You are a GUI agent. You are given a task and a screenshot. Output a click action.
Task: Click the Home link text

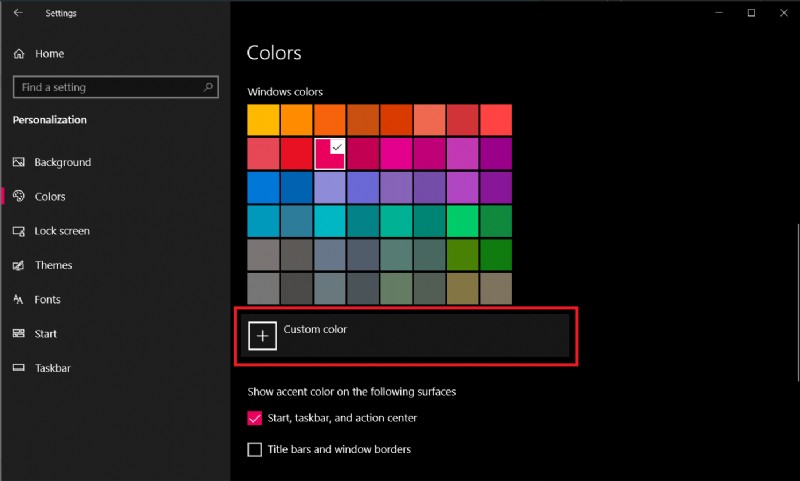pos(49,54)
